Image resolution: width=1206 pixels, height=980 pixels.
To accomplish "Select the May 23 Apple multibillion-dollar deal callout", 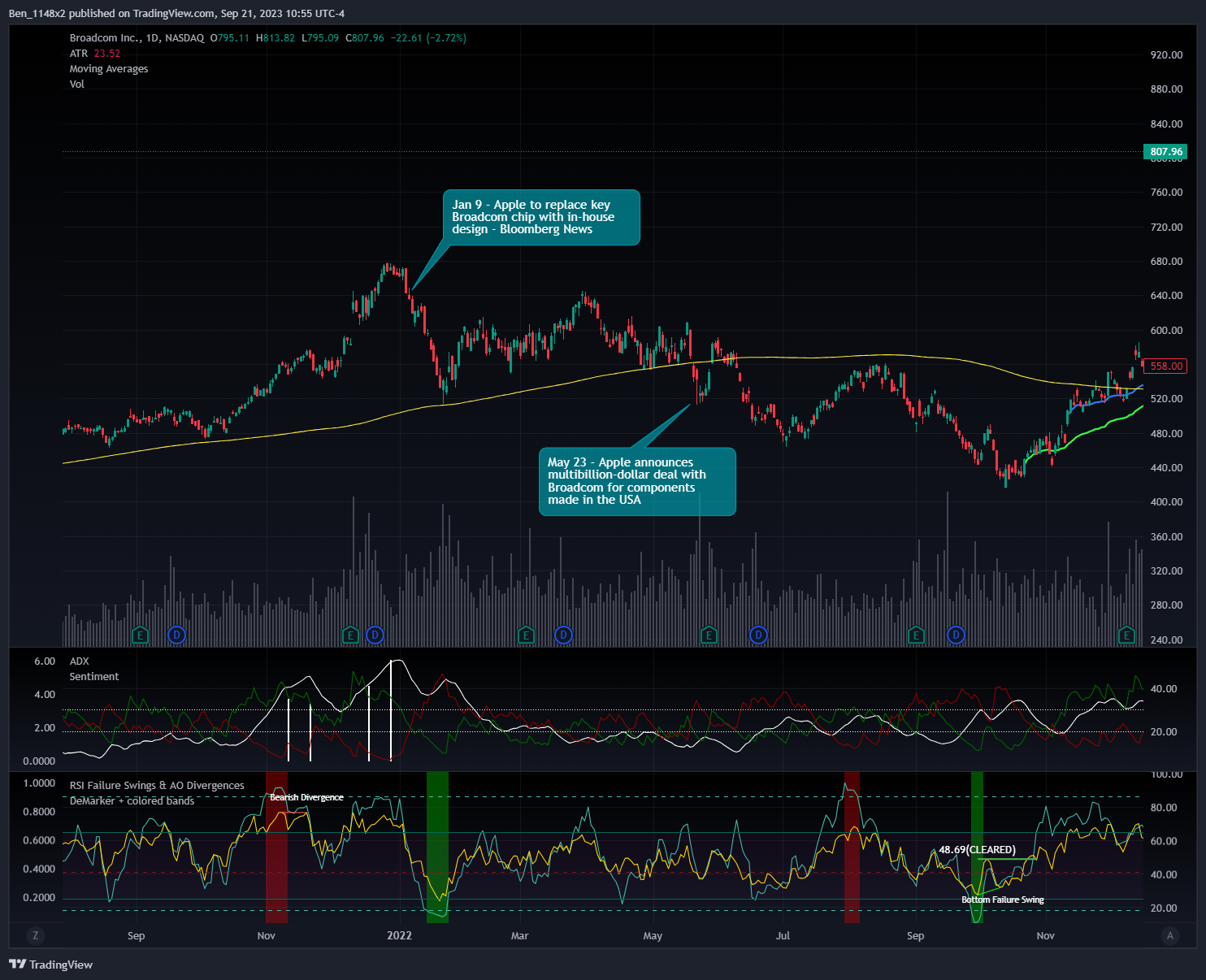I will (x=637, y=481).
